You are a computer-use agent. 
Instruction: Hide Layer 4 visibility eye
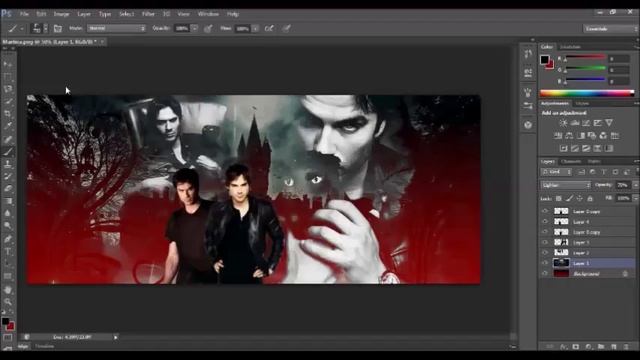pyautogui.click(x=544, y=222)
